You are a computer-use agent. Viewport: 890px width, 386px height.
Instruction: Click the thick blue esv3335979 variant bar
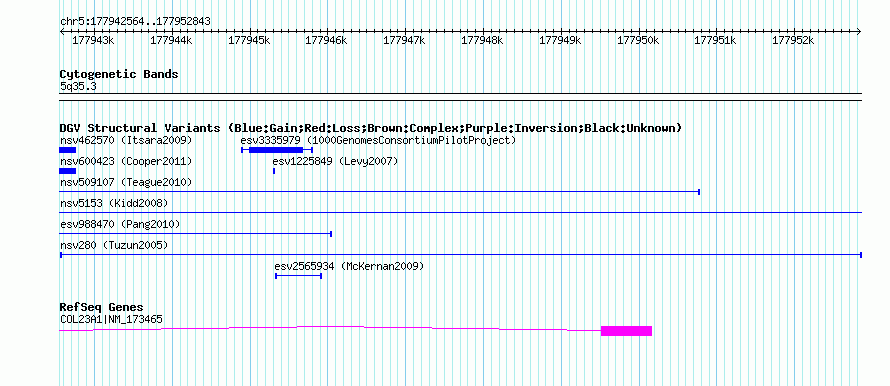pyautogui.click(x=276, y=150)
